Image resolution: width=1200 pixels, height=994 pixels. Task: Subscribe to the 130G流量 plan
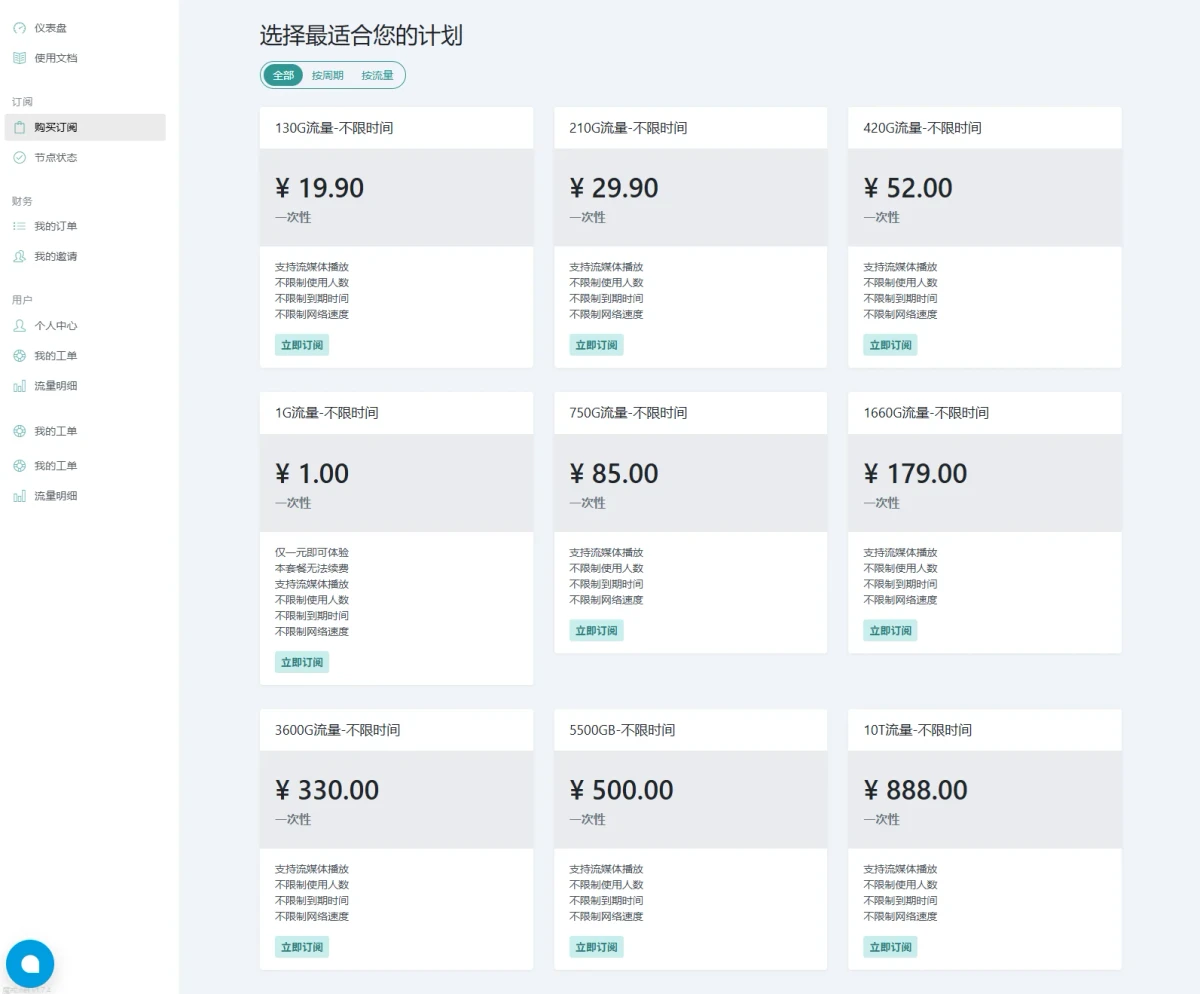(302, 345)
